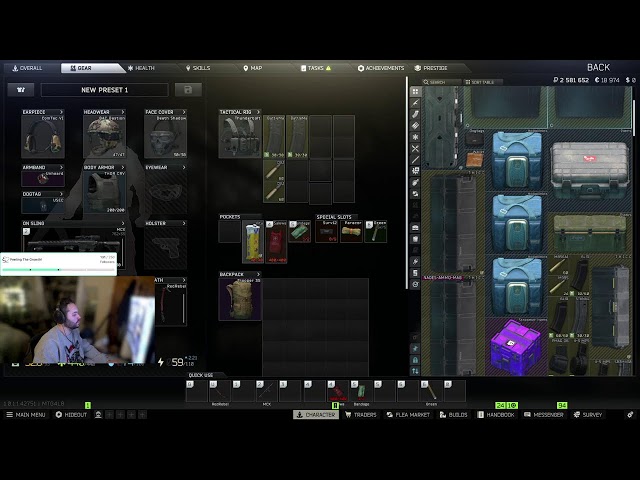640x480 pixels.
Task: Click the empty Holster pistol slot
Action: pos(166,247)
